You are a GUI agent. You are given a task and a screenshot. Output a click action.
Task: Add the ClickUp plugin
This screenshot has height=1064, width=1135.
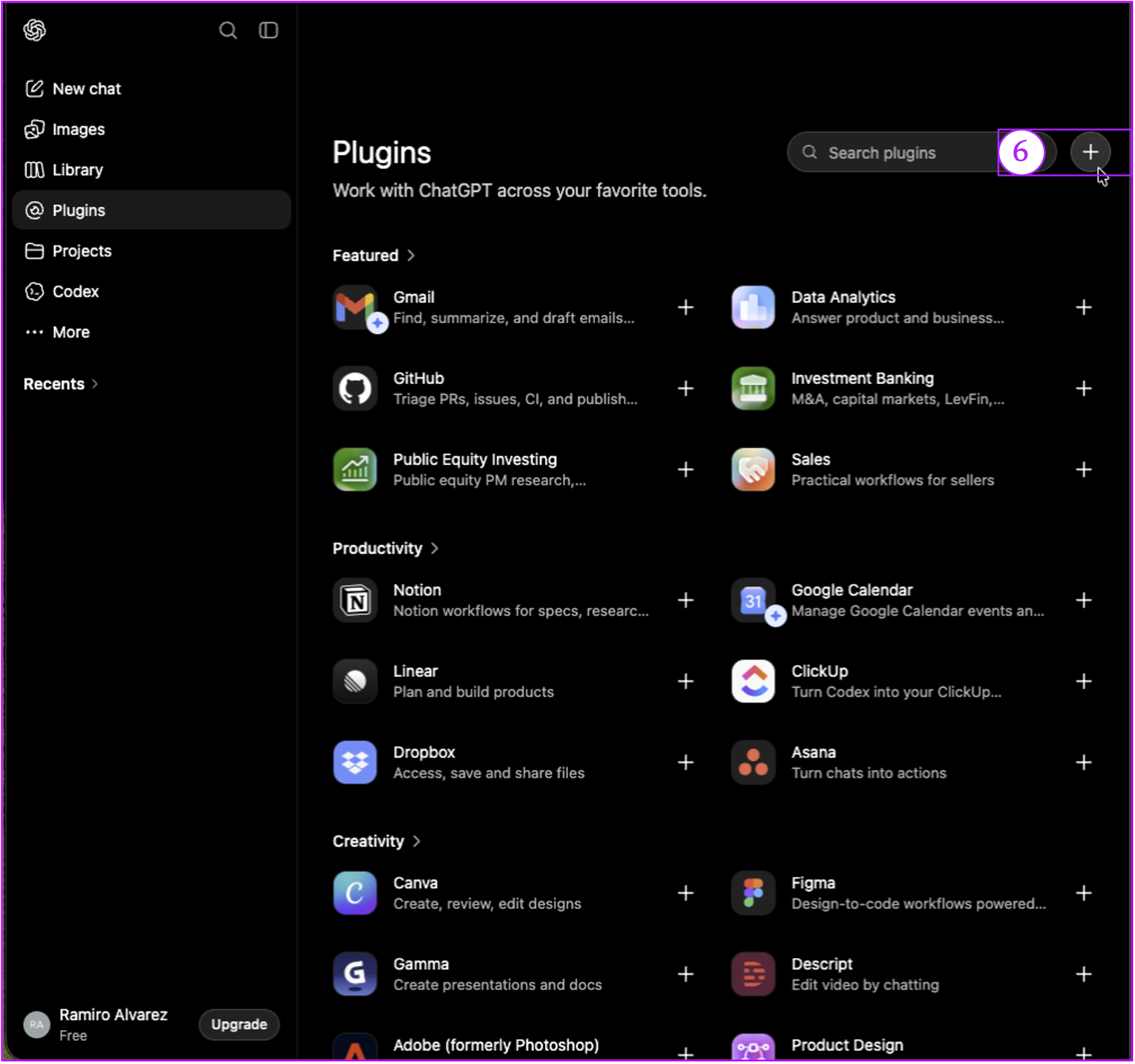pyautogui.click(x=1084, y=681)
